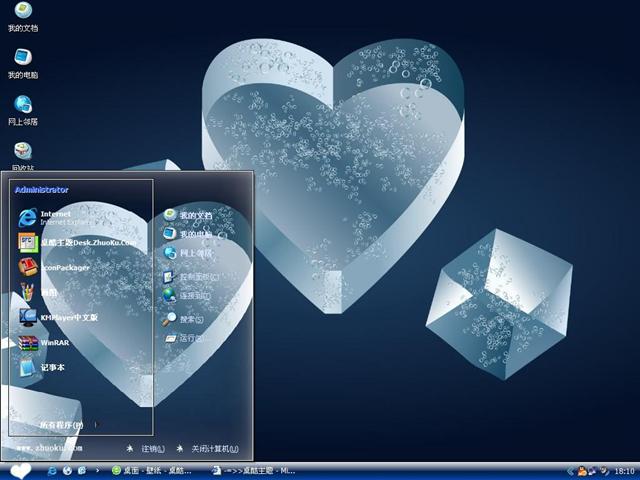Image resolution: width=640 pixels, height=480 pixels.
Task: Open 控制面板(C) control panel entry
Action: (x=191, y=277)
